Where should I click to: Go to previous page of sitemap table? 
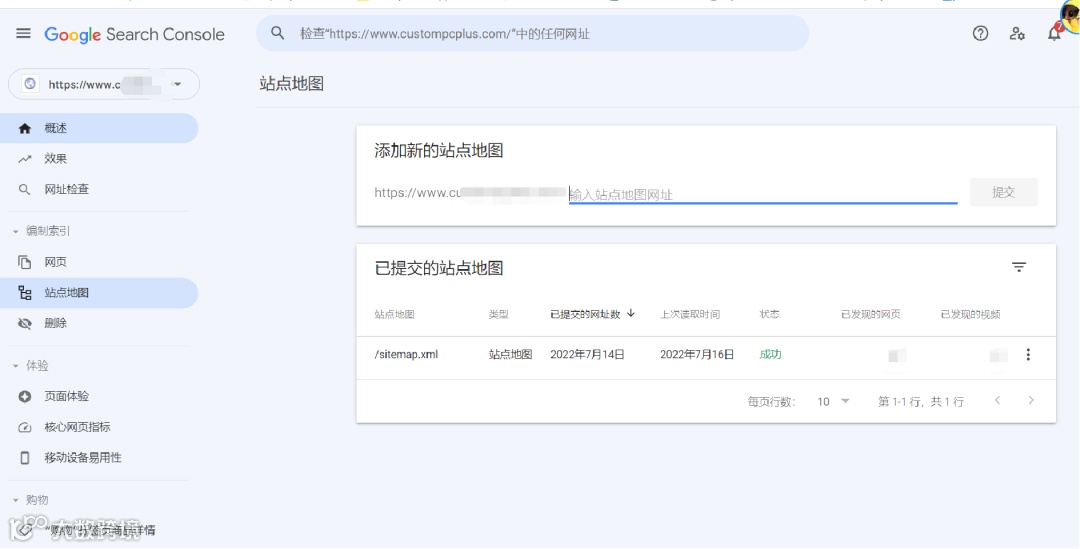pos(997,400)
